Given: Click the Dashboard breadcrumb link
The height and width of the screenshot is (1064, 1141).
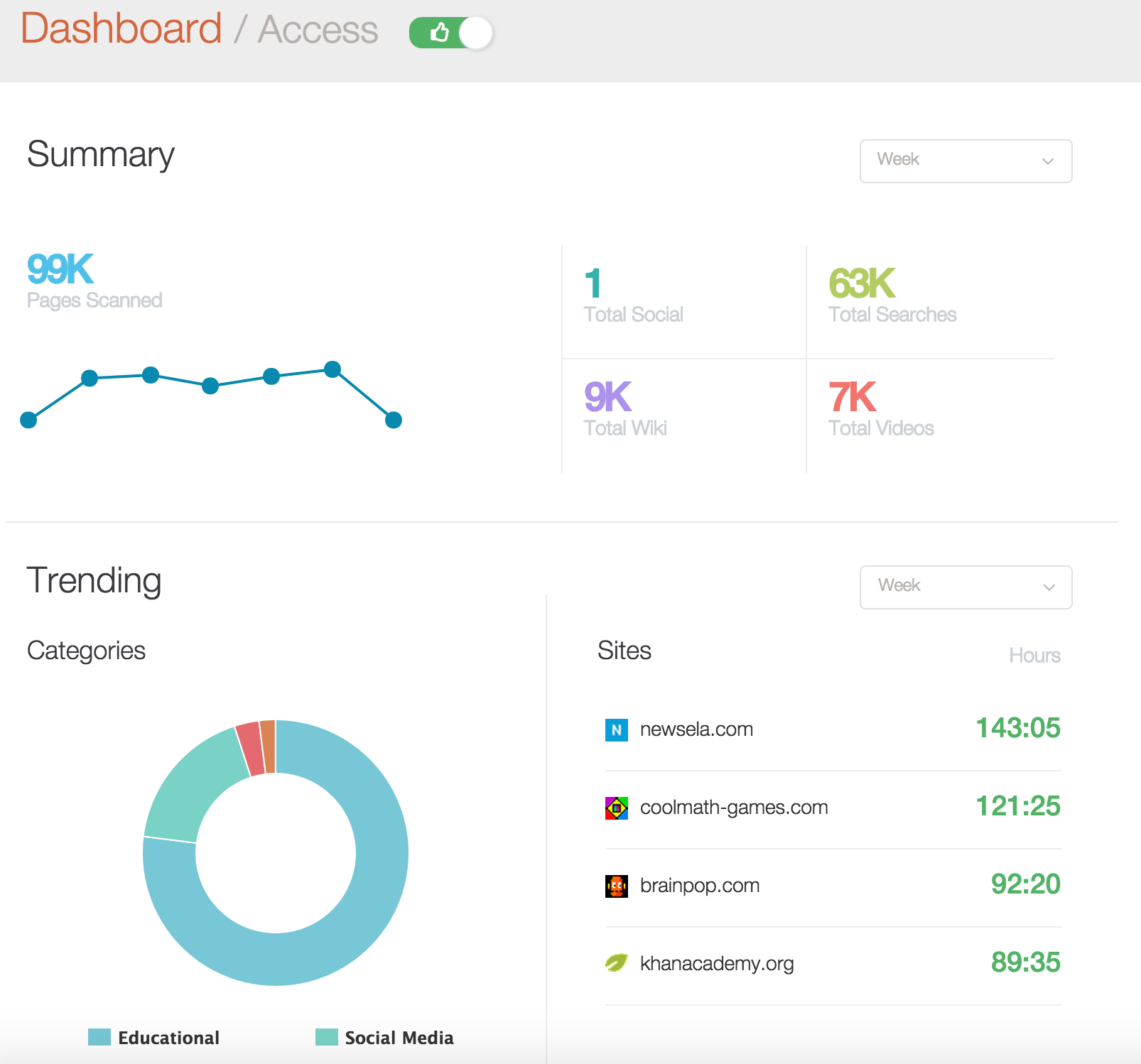Looking at the screenshot, I should tap(121, 29).
